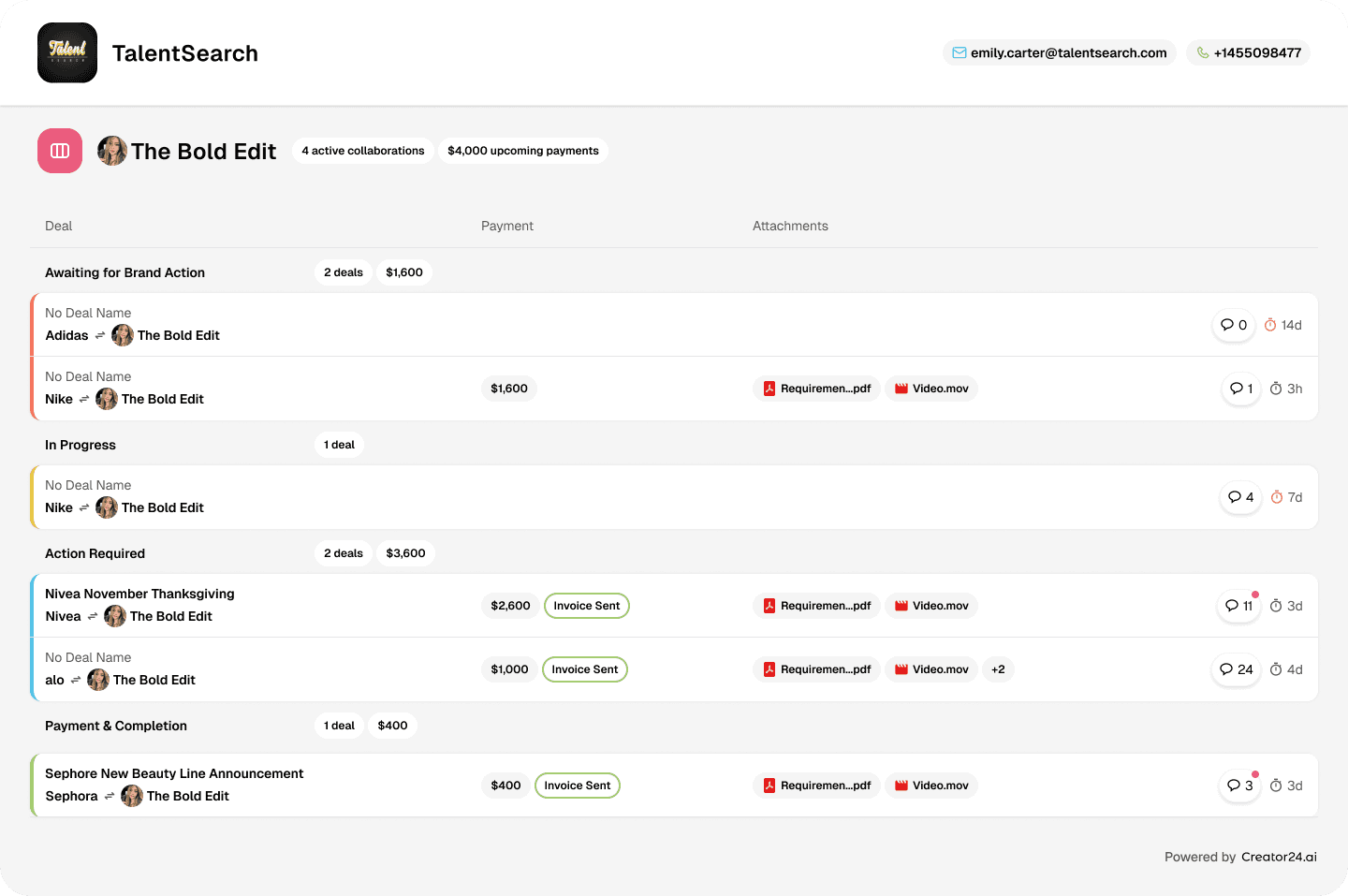Click the $1,000 payment on alo deal
This screenshot has height=896, width=1348.
tap(510, 669)
